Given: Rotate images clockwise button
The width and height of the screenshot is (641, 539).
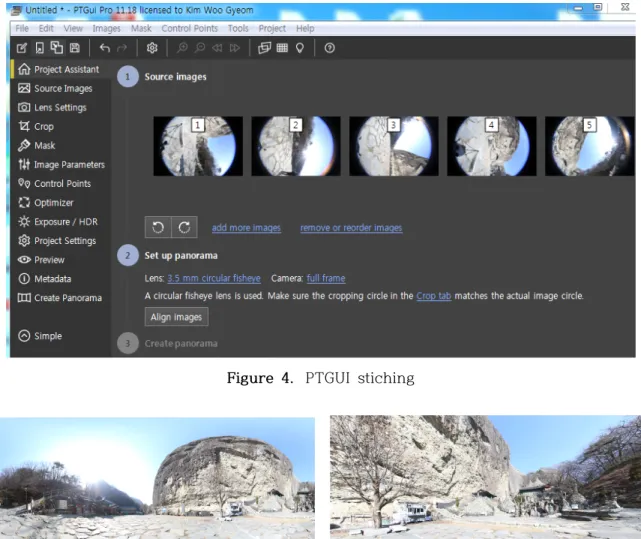Looking at the screenshot, I should click(x=184, y=227).
